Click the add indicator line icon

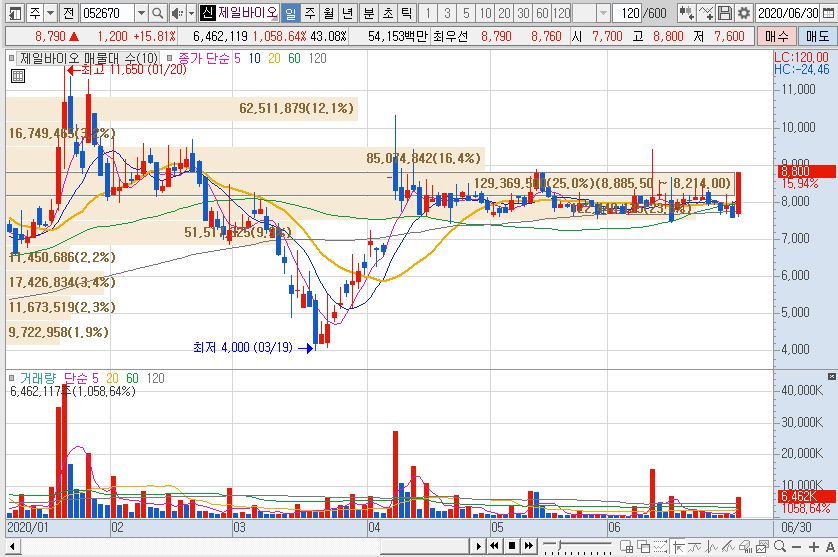coord(705,13)
